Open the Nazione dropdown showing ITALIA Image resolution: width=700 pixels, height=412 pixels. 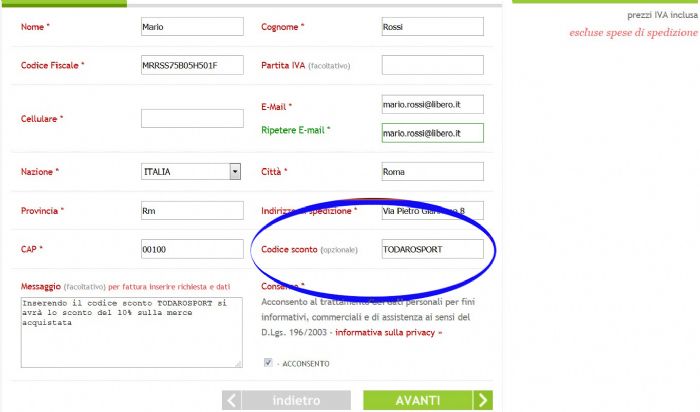[191, 172]
